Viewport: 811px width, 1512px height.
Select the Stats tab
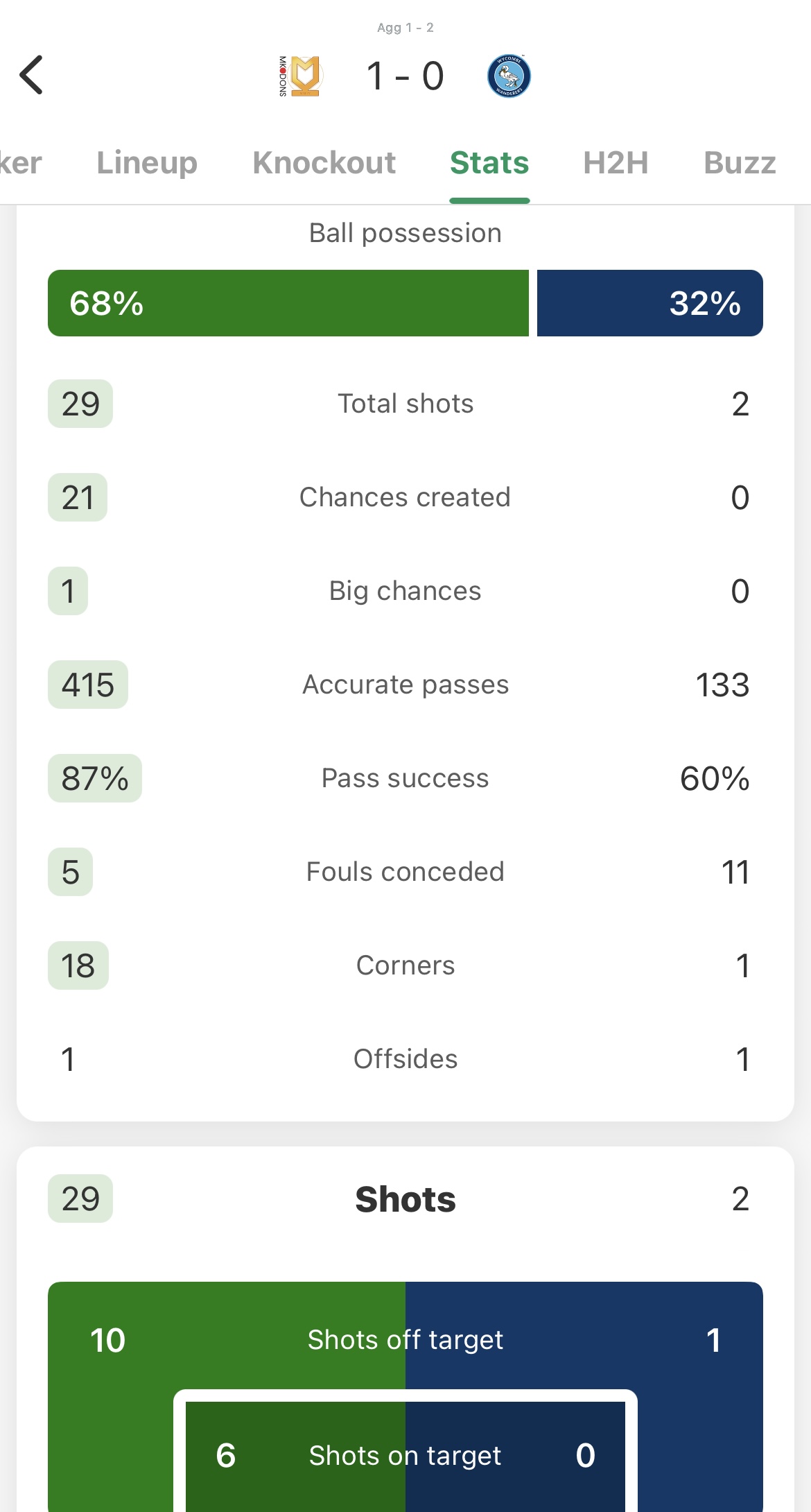point(489,163)
